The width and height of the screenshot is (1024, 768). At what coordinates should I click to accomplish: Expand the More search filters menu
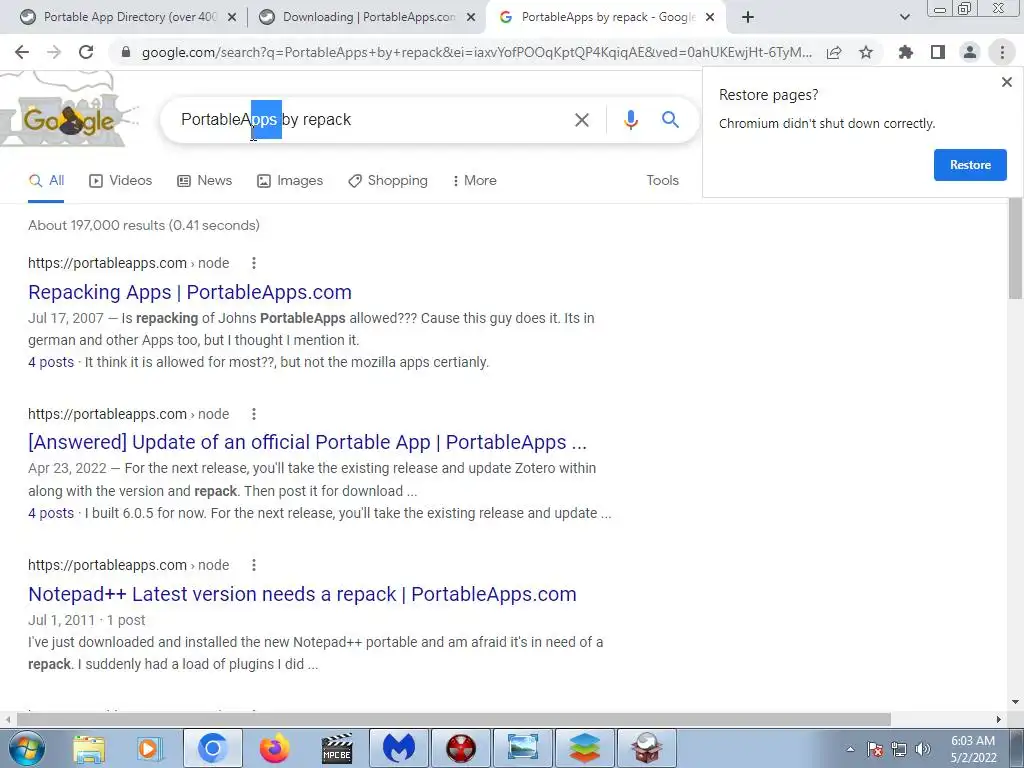(474, 180)
